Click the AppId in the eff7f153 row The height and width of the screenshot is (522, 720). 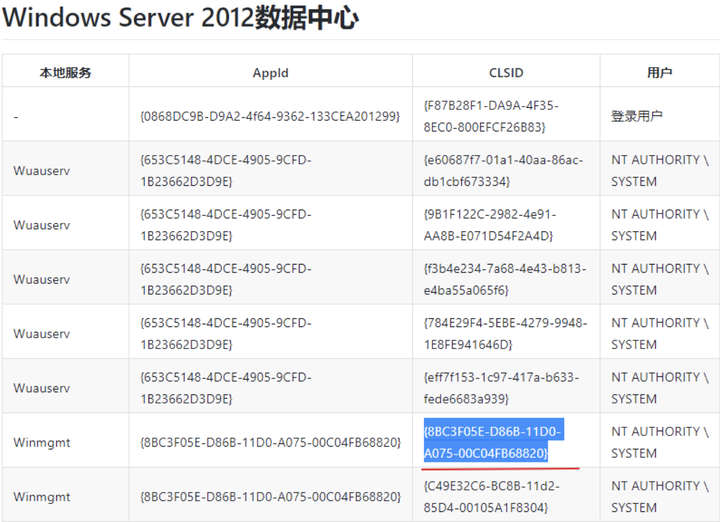[x=225, y=388]
